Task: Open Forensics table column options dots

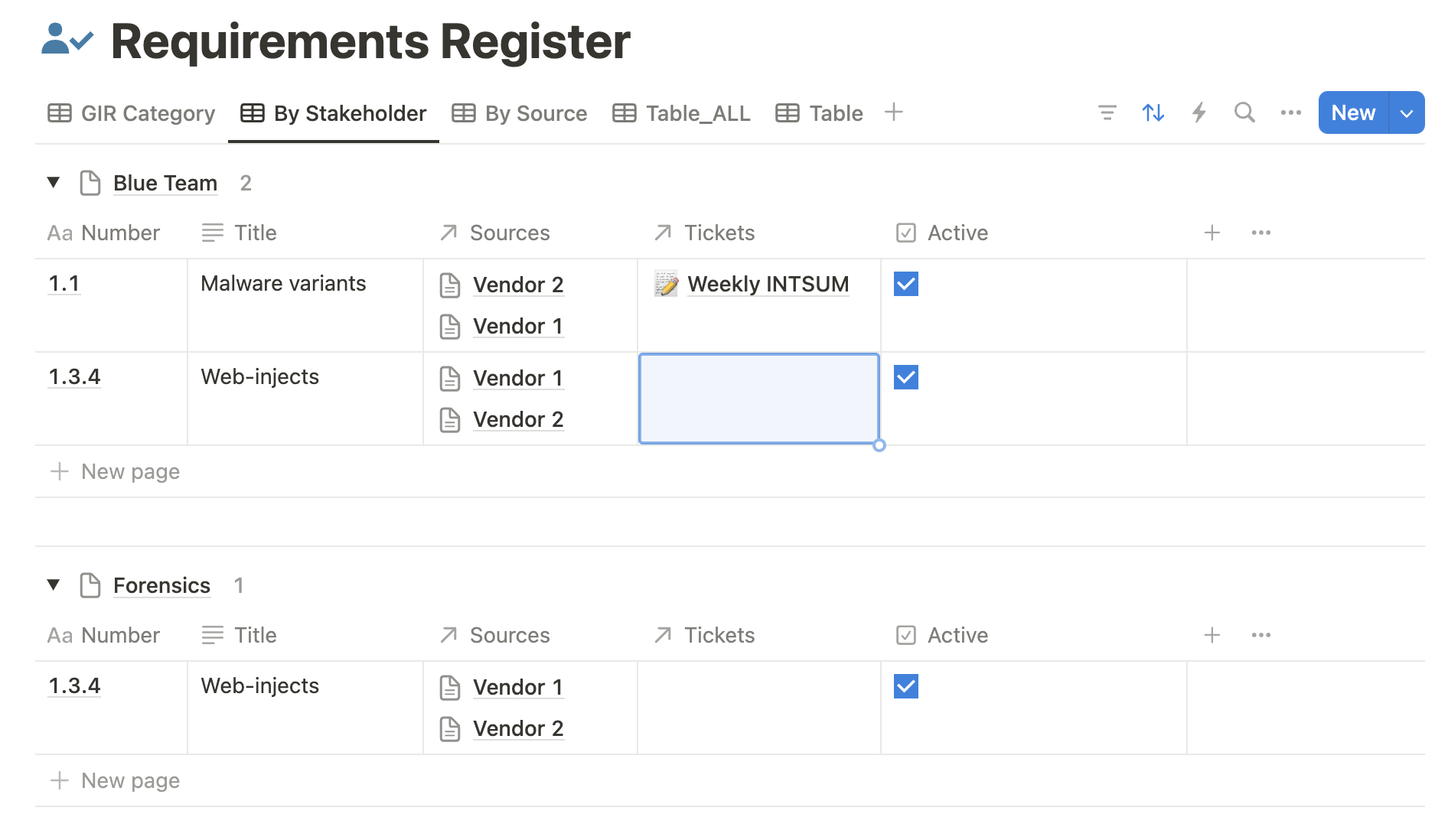Action: click(1260, 635)
